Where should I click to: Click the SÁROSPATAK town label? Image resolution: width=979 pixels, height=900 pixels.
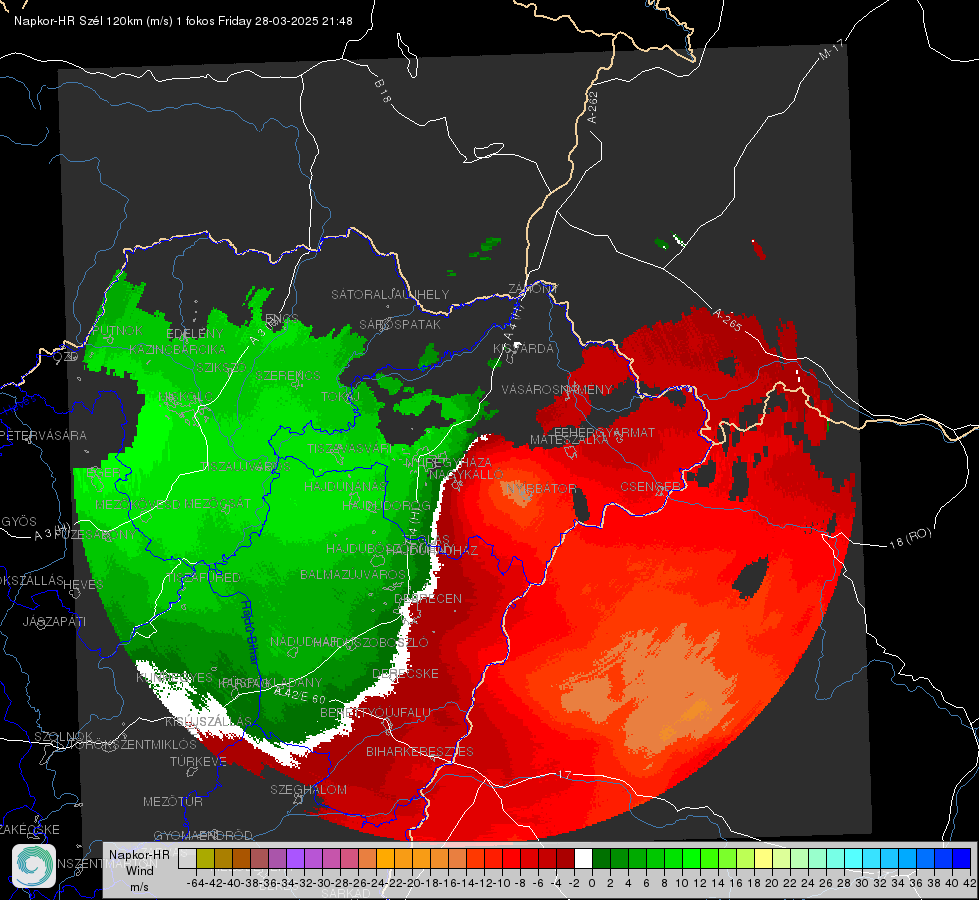tap(400, 325)
